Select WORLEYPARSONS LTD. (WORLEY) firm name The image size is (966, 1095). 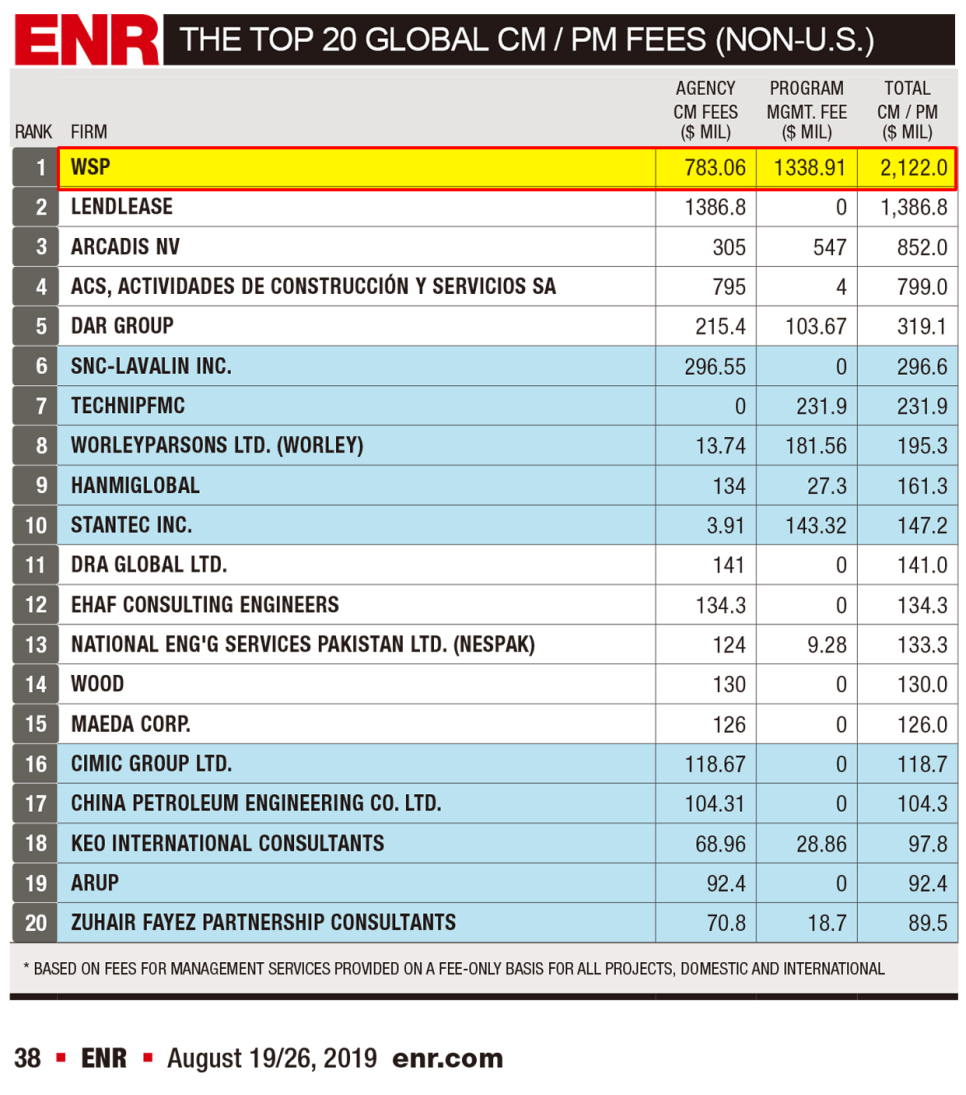[217, 446]
